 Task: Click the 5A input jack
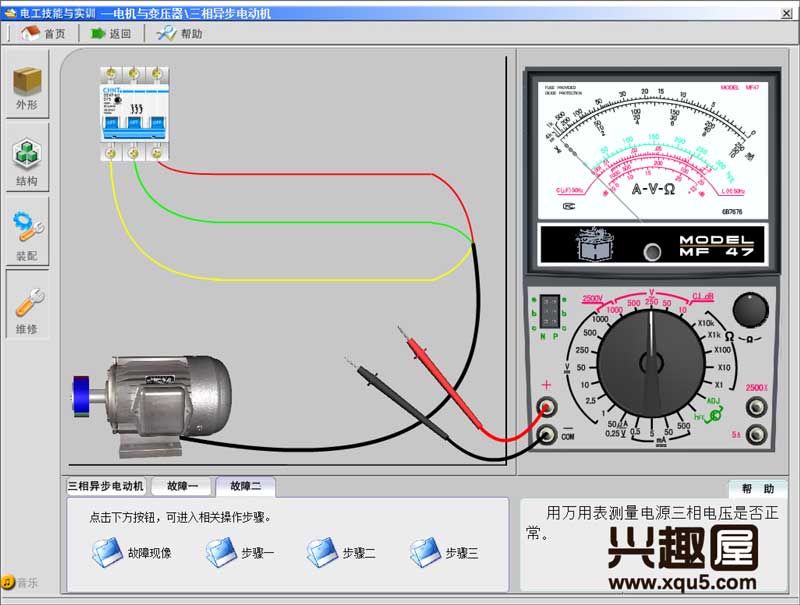click(756, 435)
